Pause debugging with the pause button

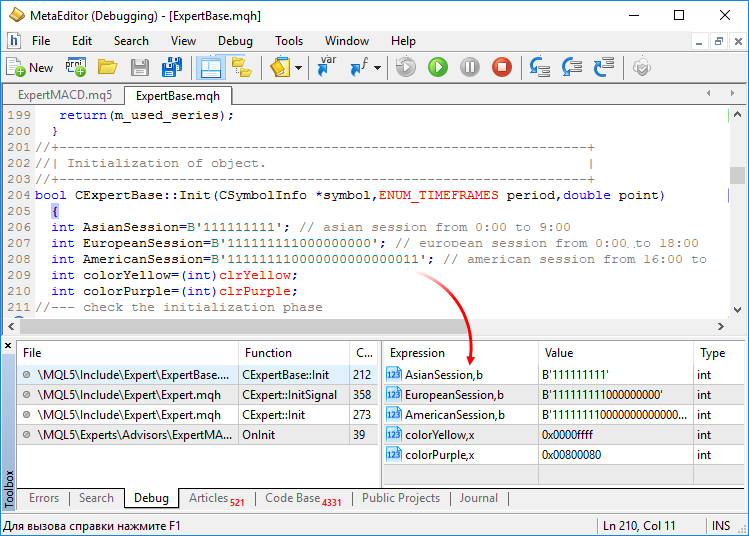[x=470, y=67]
